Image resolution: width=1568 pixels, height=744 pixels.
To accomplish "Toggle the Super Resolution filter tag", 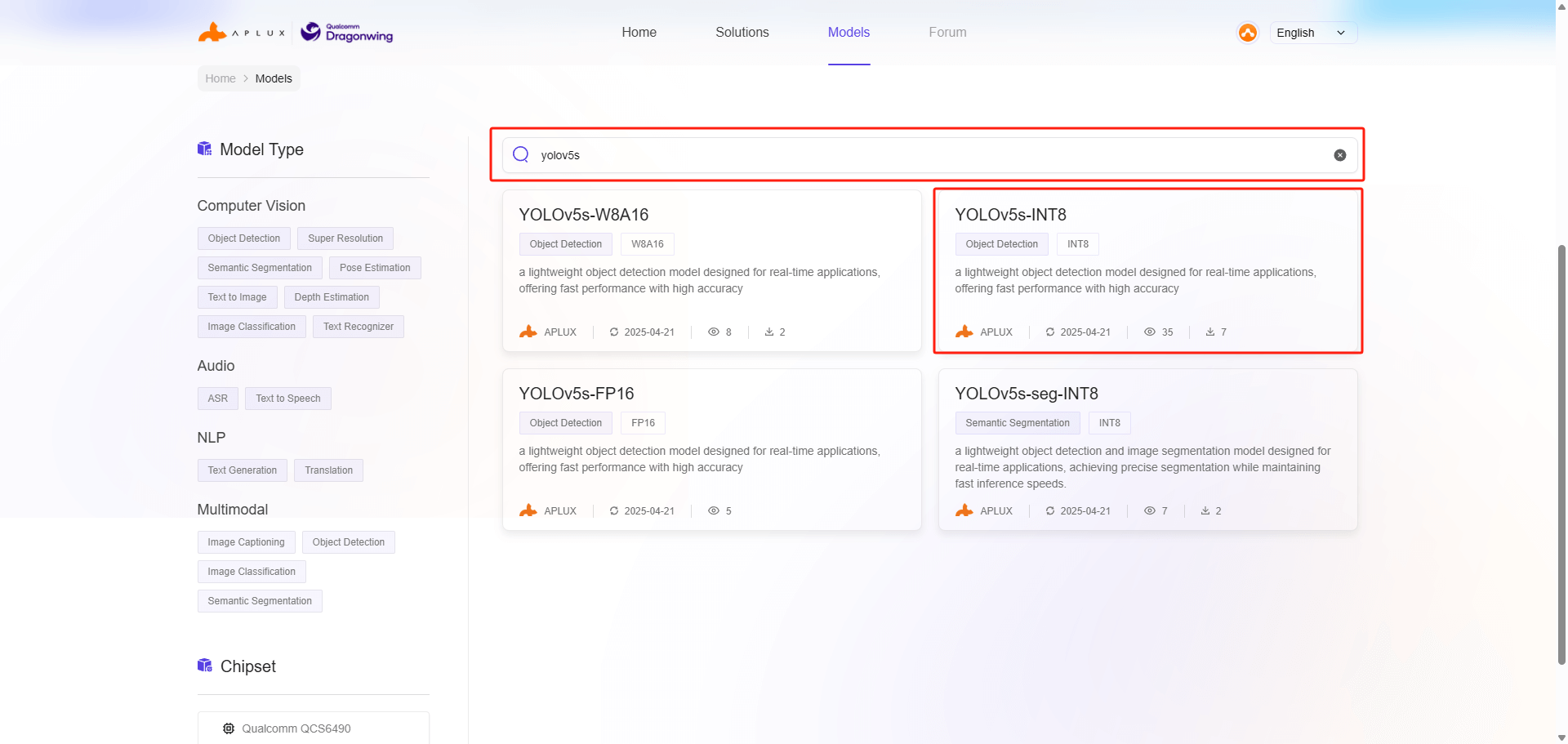I will pyautogui.click(x=345, y=238).
